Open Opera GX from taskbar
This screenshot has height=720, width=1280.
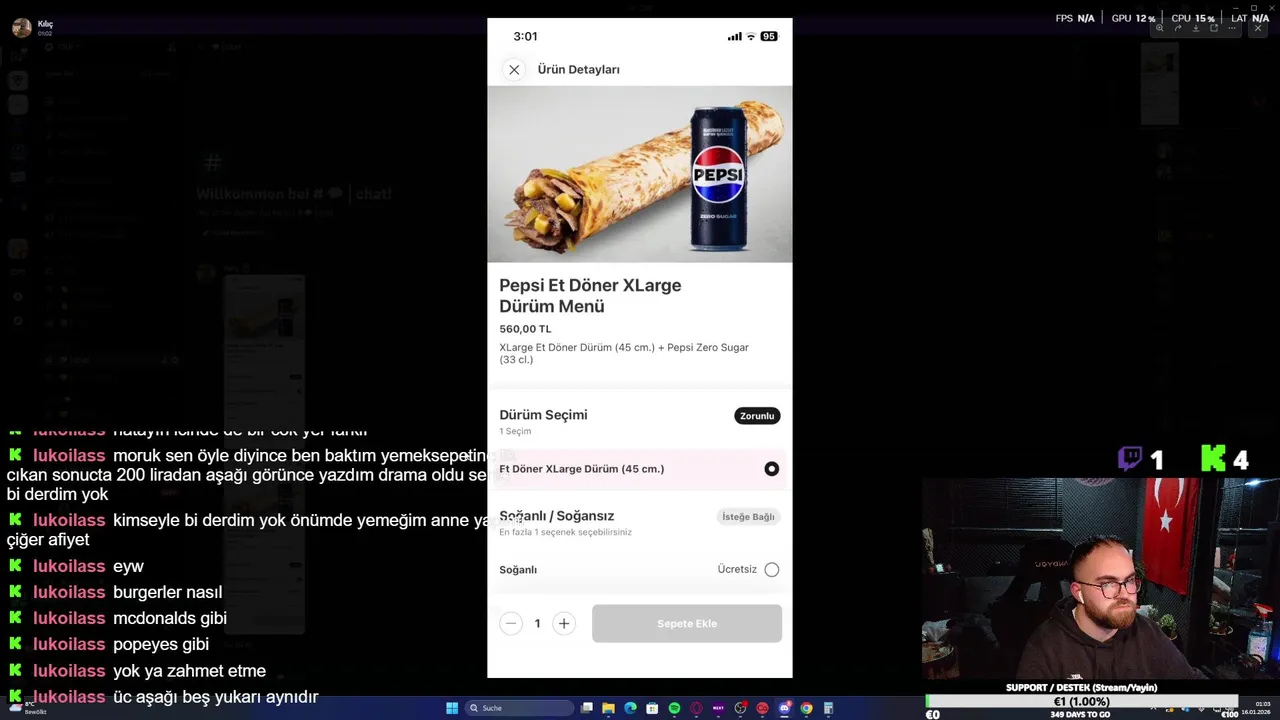click(696, 708)
